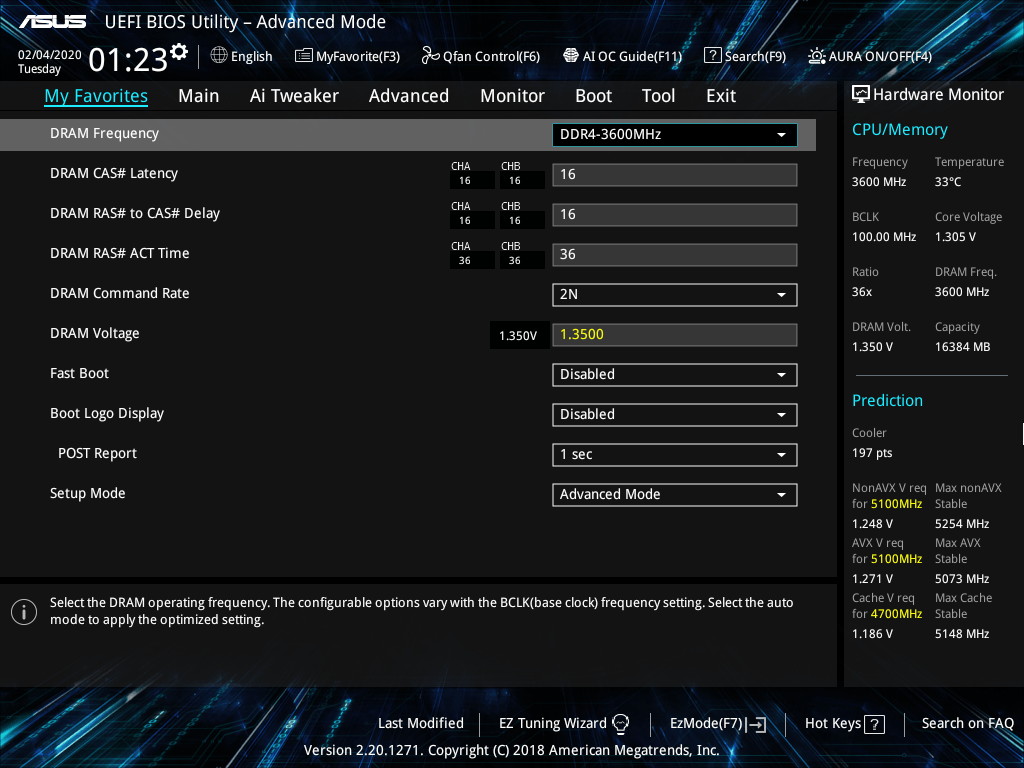Open the DRAM Command Rate dropdown
The width and height of the screenshot is (1024, 768).
pos(675,295)
